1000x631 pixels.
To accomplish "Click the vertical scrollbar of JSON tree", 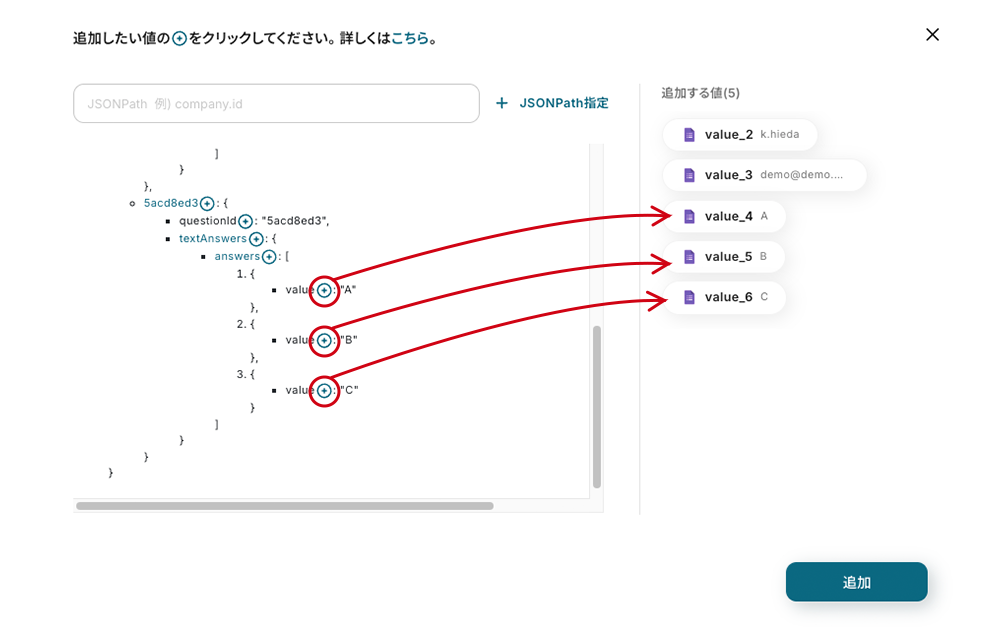I will coord(597,407).
